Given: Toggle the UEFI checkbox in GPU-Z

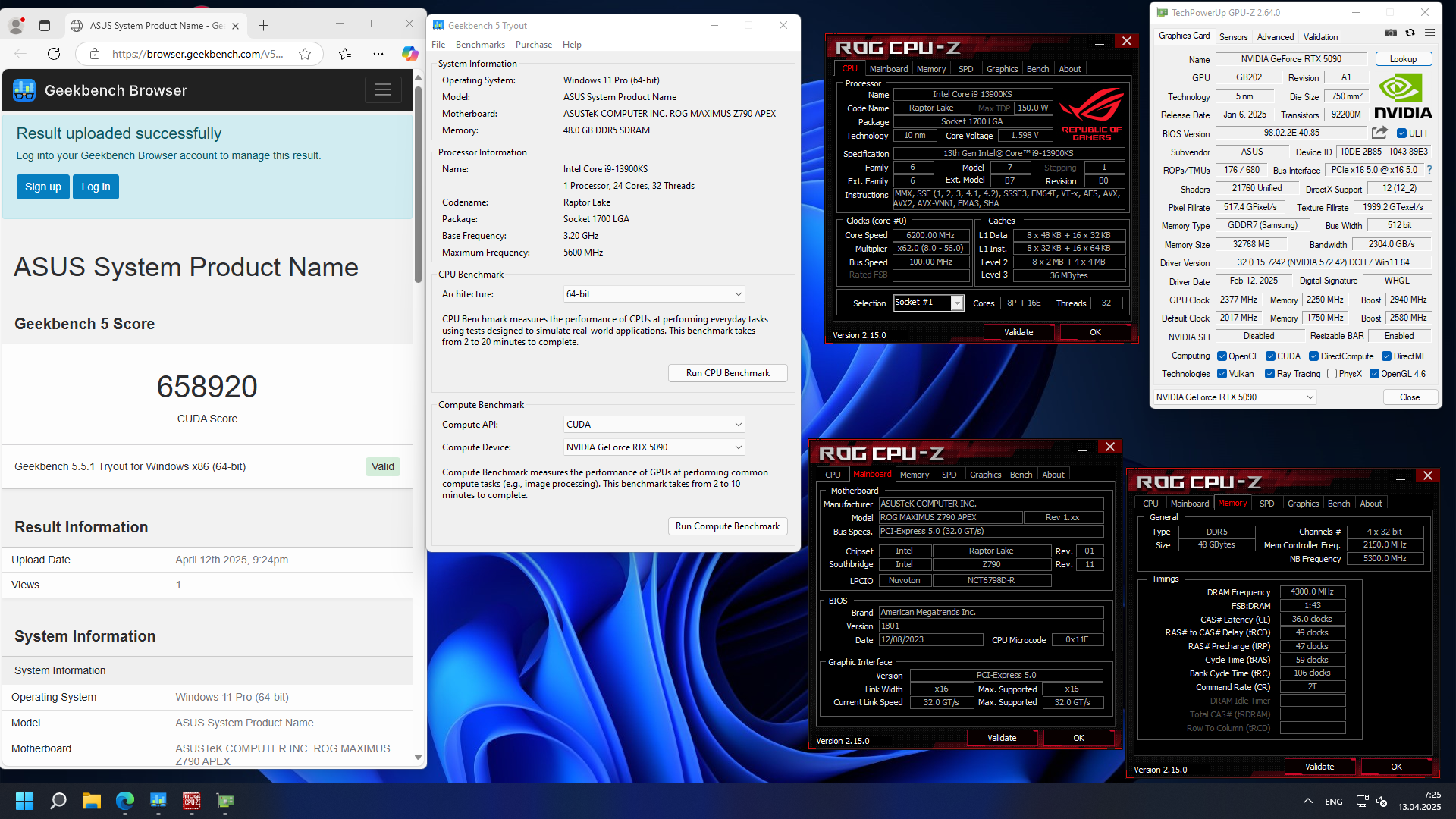Looking at the screenshot, I should click(1402, 133).
